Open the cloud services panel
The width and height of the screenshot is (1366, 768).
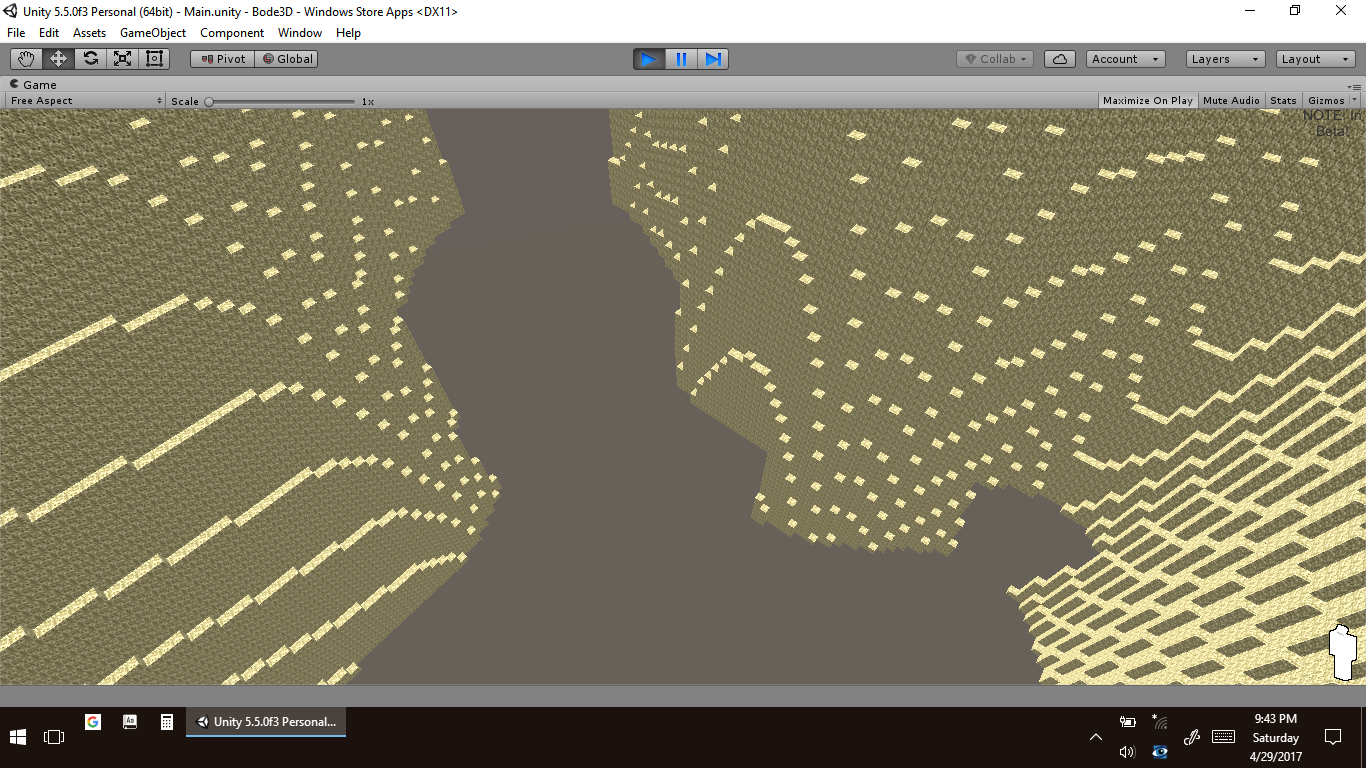[1059, 59]
